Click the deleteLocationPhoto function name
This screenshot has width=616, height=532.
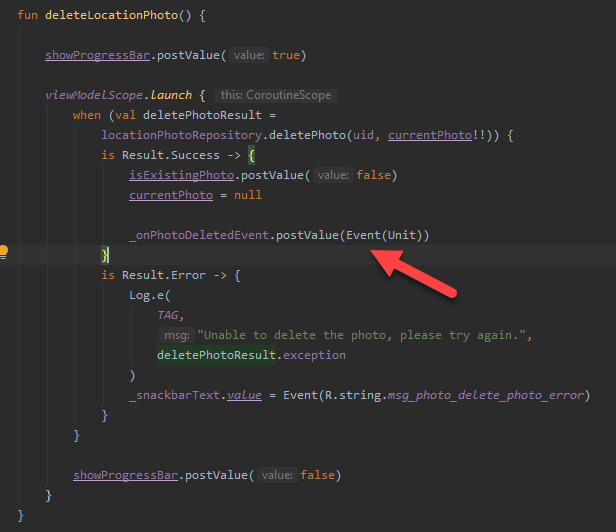(x=112, y=15)
